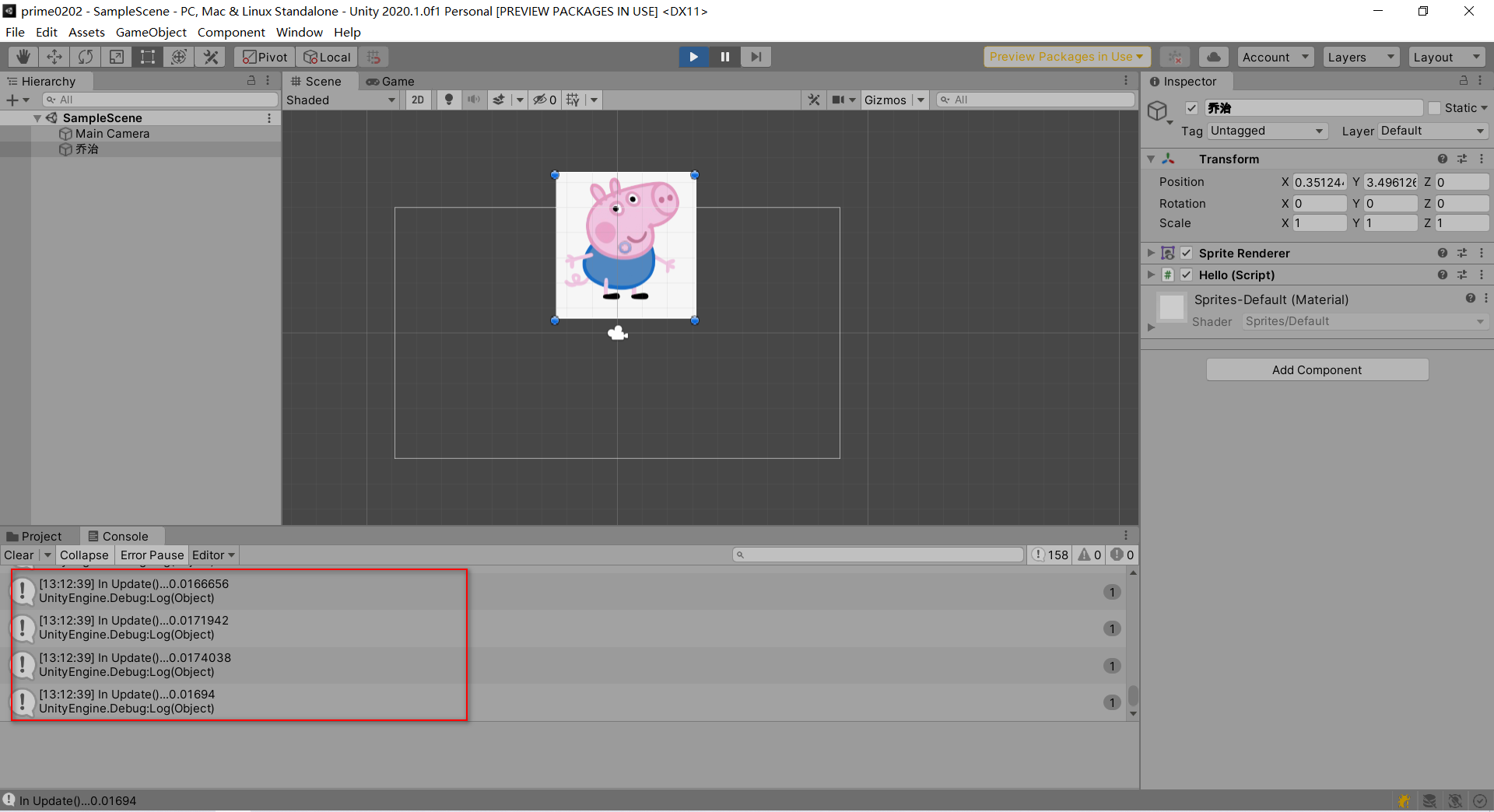Lock the Hierarchy panel
This screenshot has height=812, width=1494.
coord(251,80)
